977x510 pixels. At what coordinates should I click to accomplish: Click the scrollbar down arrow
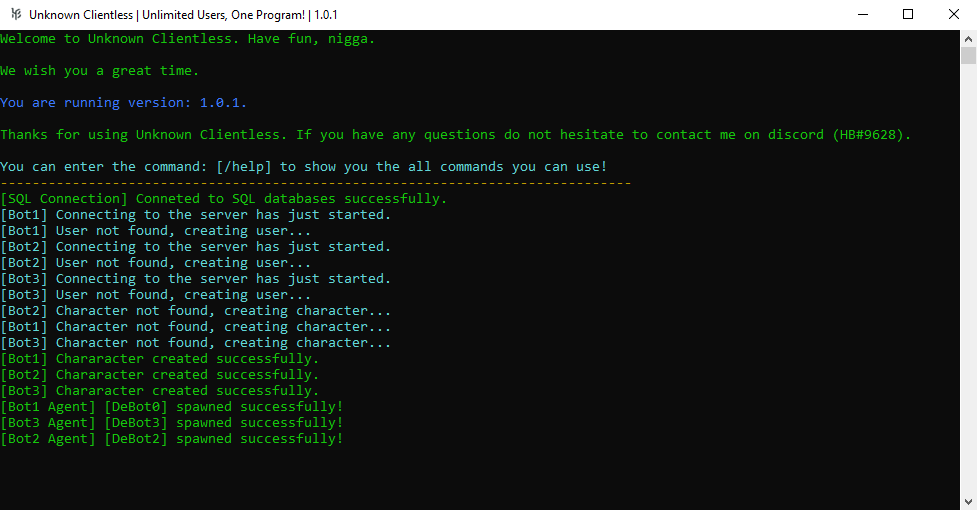[968, 501]
